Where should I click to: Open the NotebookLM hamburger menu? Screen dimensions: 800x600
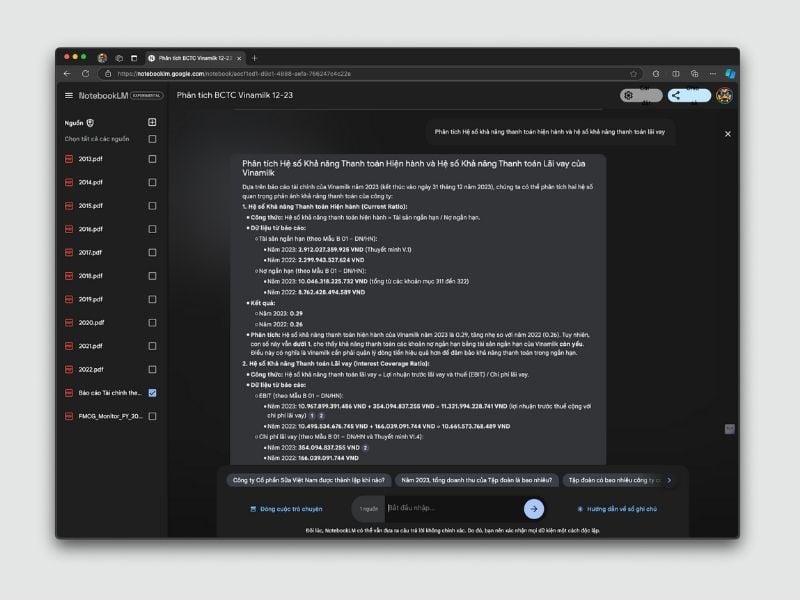69,95
